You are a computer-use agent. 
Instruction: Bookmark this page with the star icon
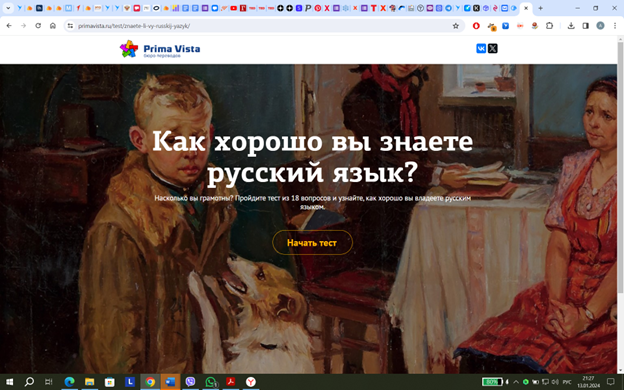tap(456, 26)
